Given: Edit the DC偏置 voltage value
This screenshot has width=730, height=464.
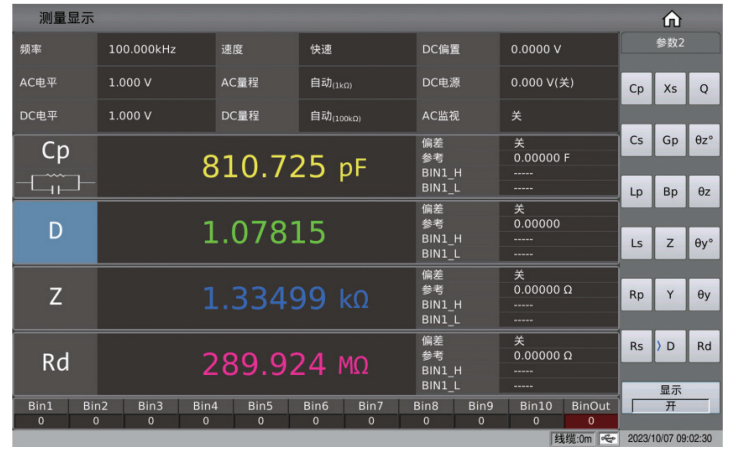Looking at the screenshot, I should click(558, 49).
